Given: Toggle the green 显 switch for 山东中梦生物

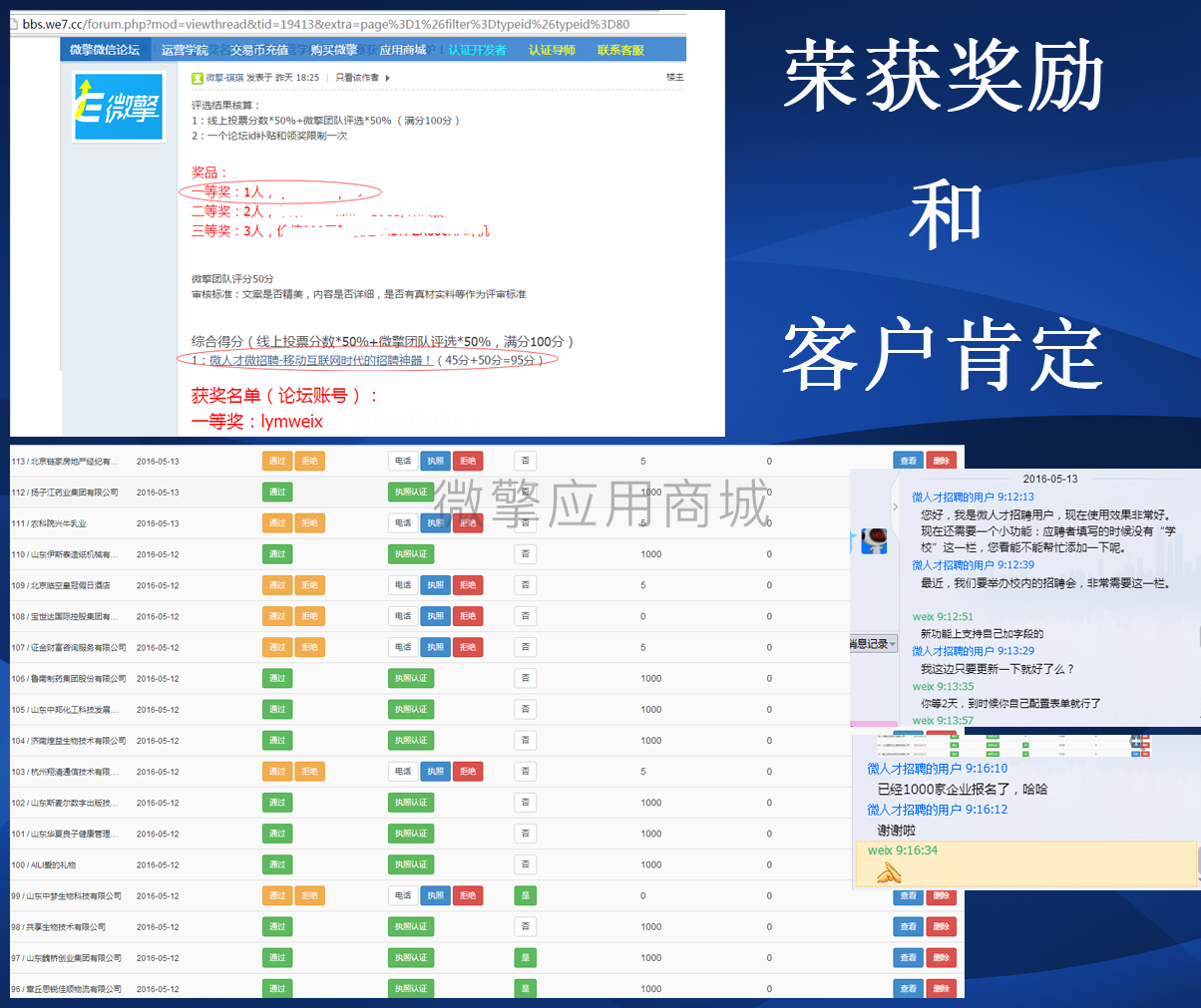Looking at the screenshot, I should click(x=526, y=895).
